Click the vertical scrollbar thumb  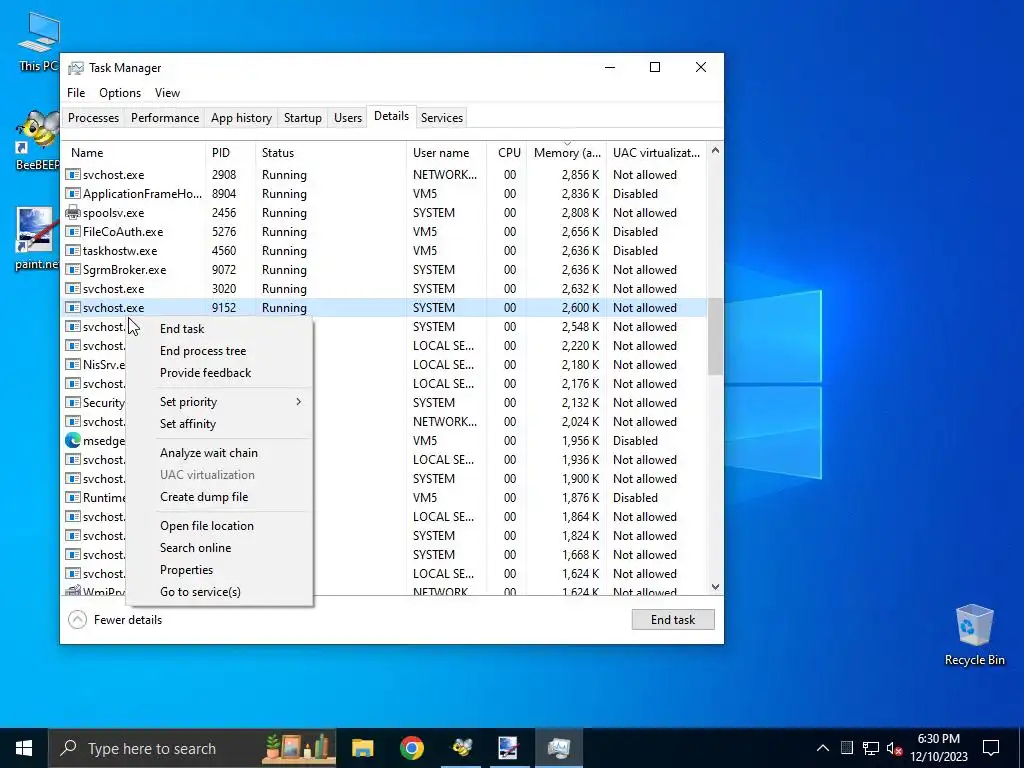715,337
